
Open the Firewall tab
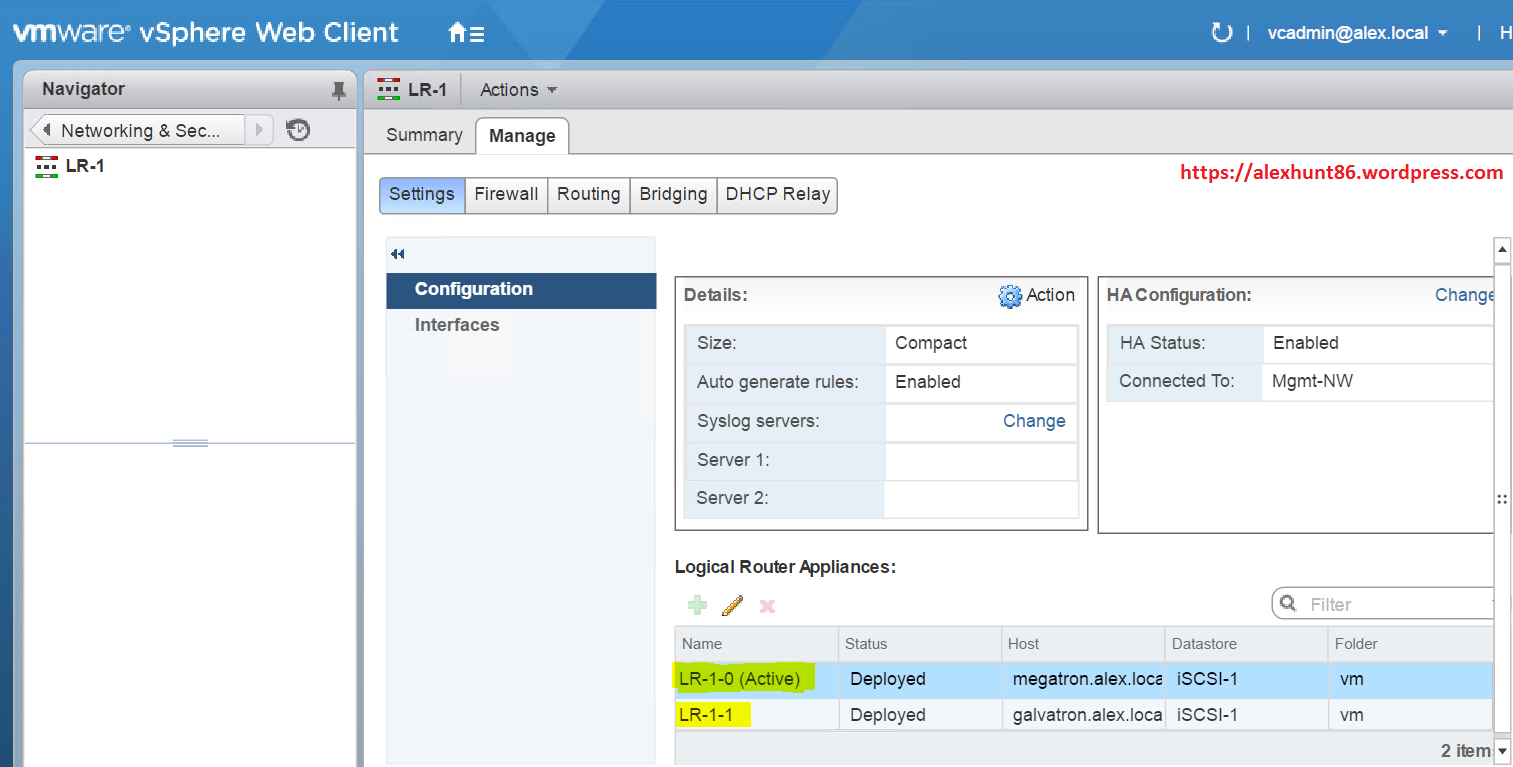click(506, 194)
